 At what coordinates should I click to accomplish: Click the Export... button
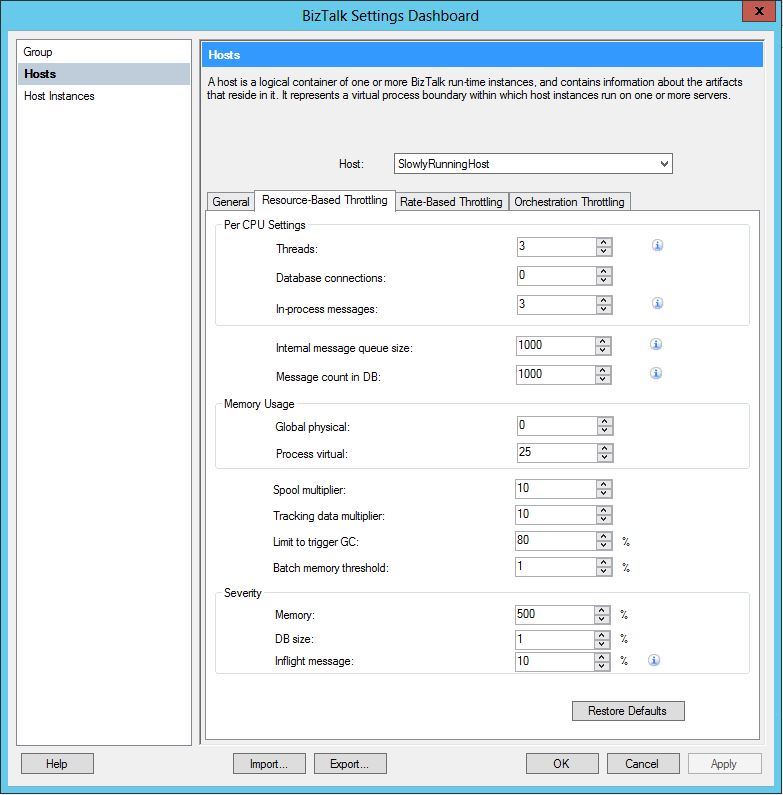(x=350, y=764)
